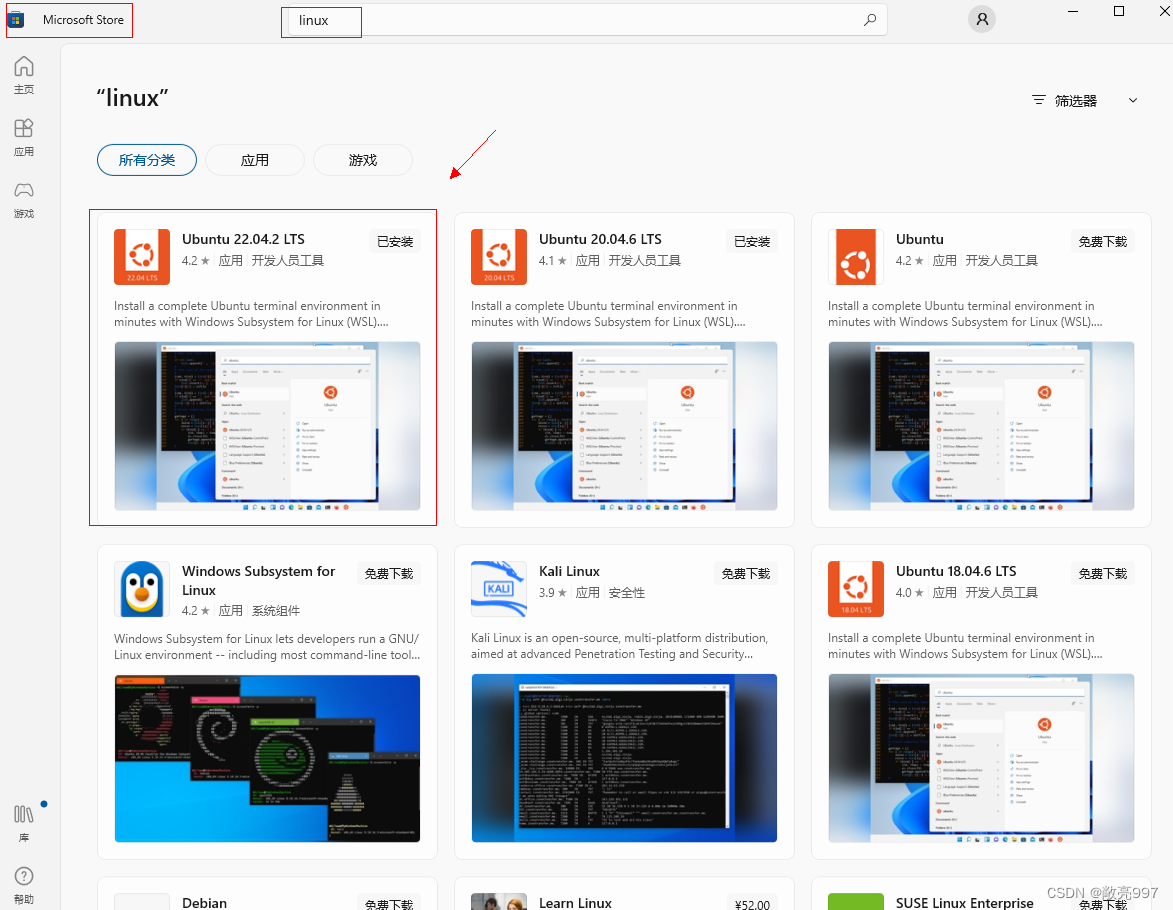Click the Ubuntu 20.04.6 LTS title

point(600,239)
